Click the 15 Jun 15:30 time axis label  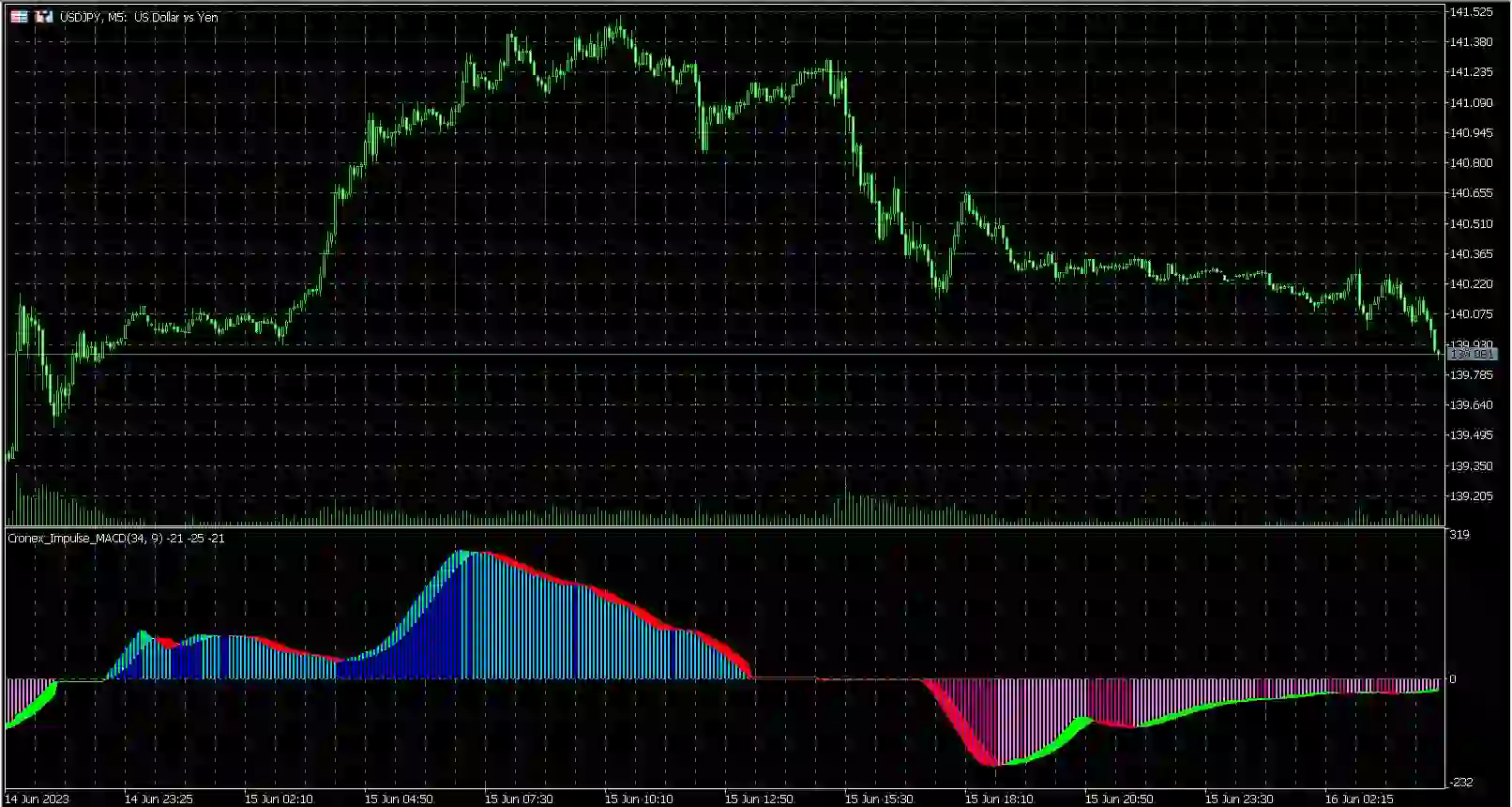coord(879,799)
